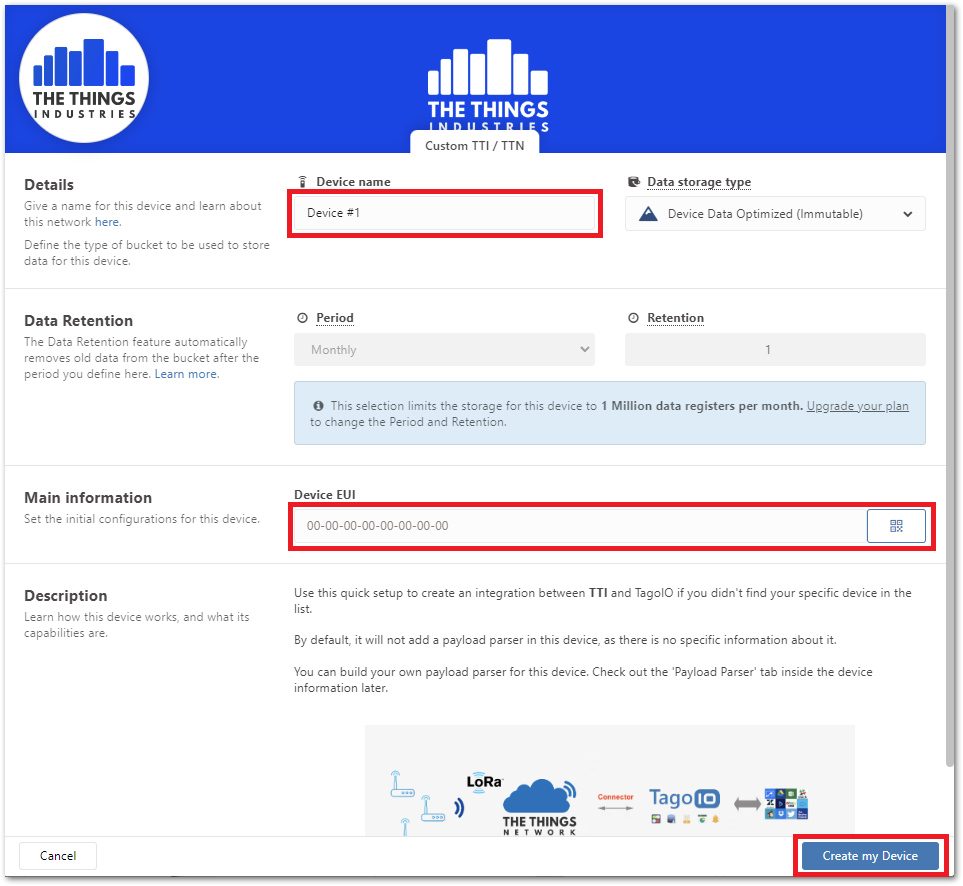Open the Data storage type dropdown

[x=775, y=213]
